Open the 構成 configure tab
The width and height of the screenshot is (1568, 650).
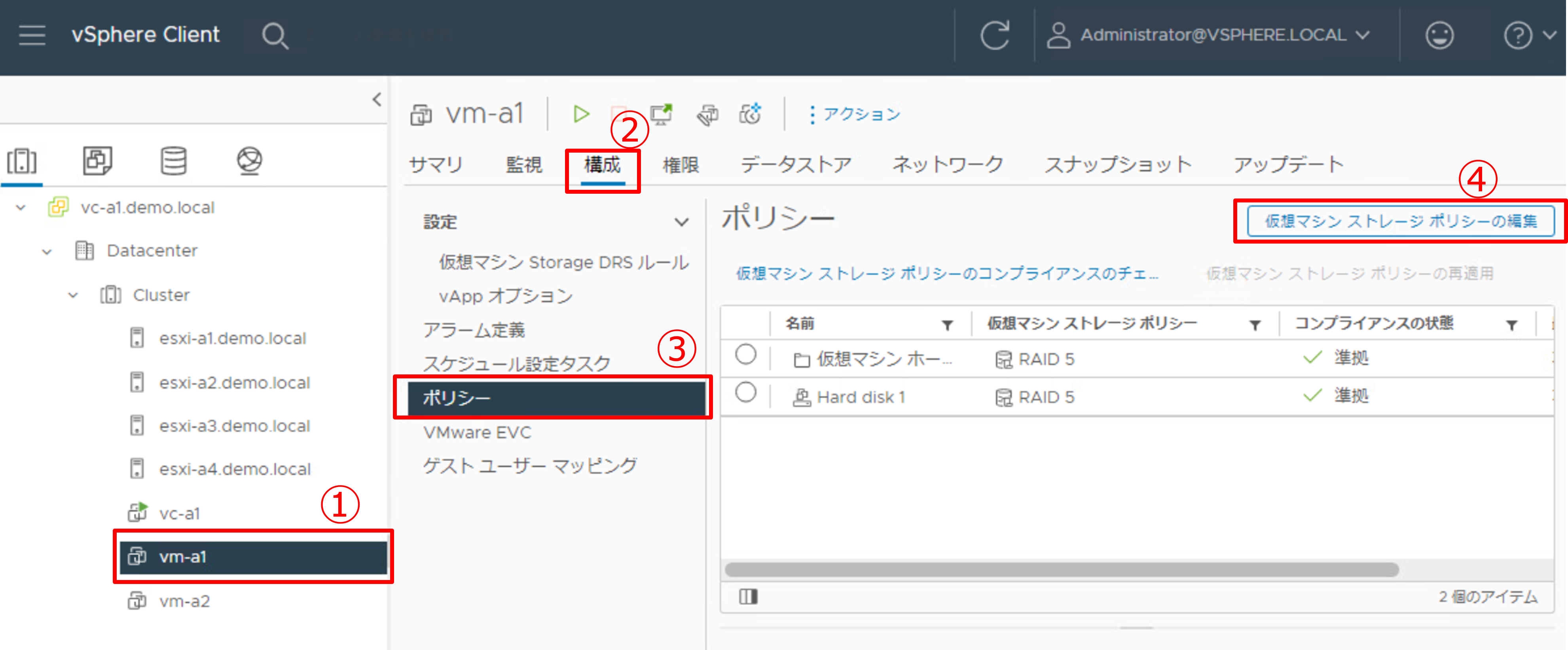tap(602, 165)
